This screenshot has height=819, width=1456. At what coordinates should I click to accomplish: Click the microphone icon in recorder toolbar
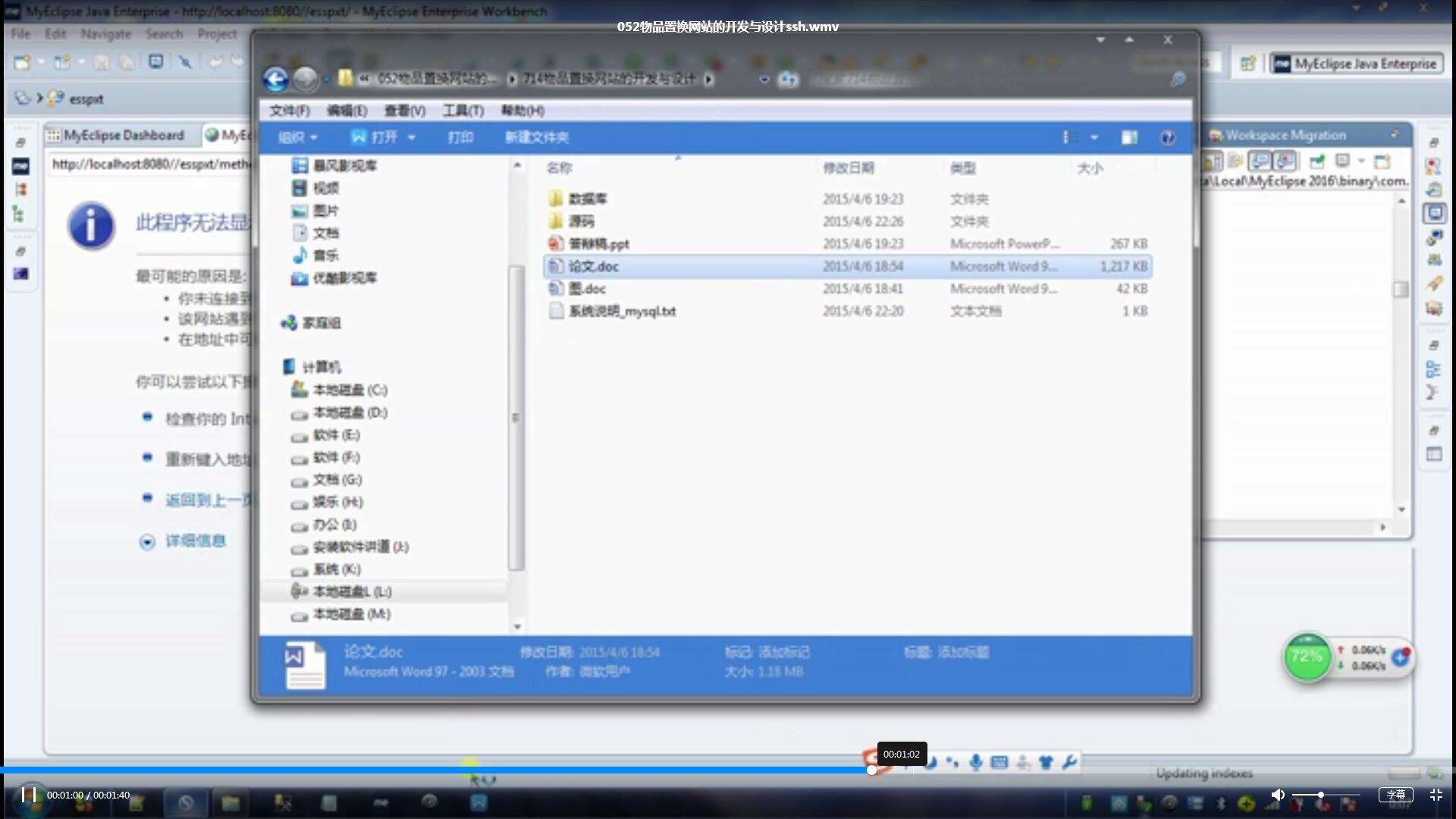tap(976, 762)
